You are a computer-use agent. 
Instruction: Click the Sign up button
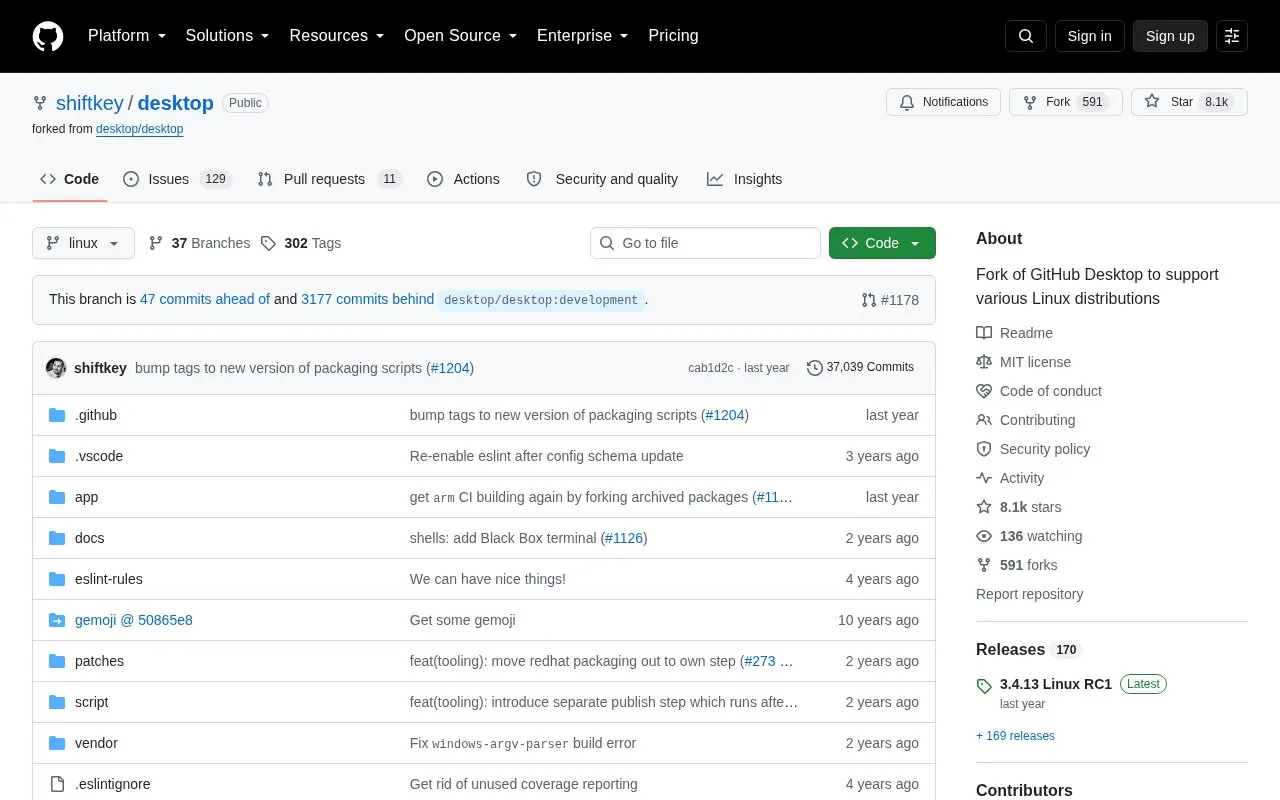click(x=1170, y=36)
